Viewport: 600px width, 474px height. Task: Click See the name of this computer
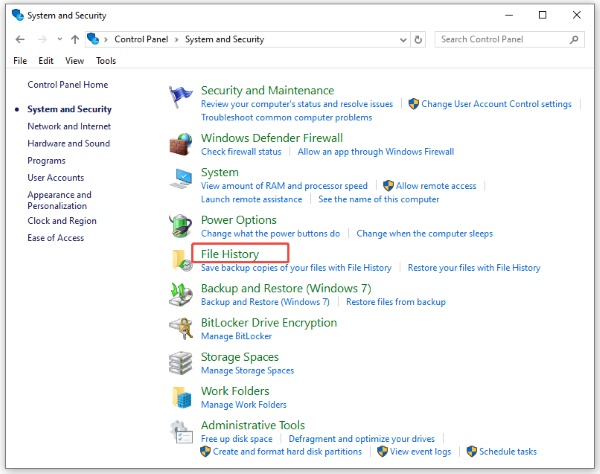(379, 199)
